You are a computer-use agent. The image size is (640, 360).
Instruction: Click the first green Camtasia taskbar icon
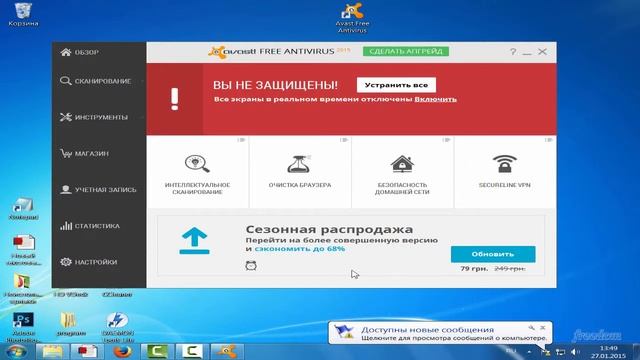pos(157,351)
